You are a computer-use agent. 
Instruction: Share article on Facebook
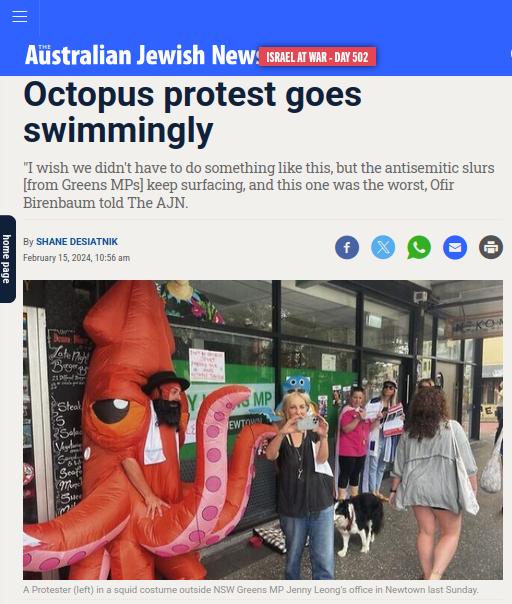coord(347,247)
